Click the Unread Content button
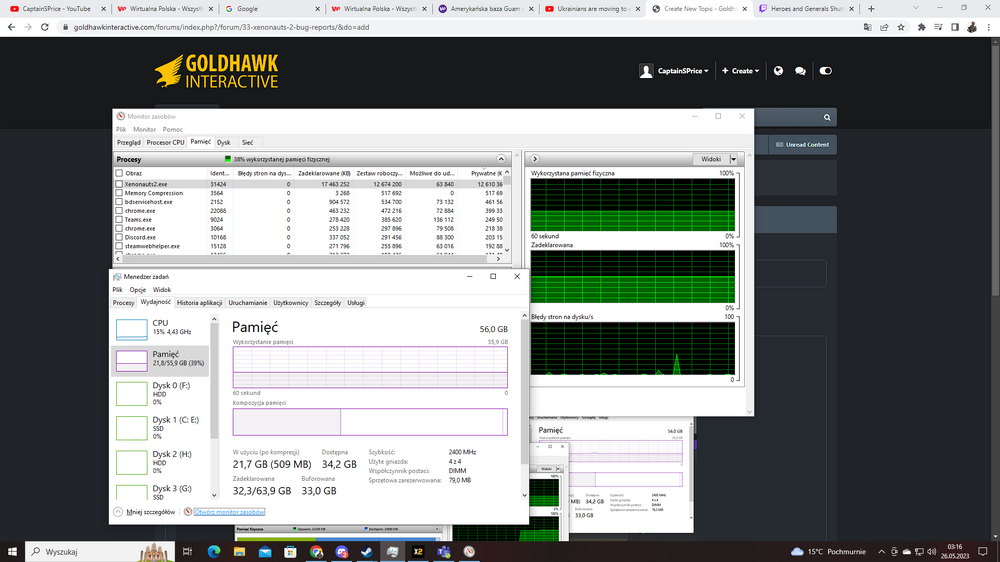1000x562 pixels. click(x=802, y=145)
